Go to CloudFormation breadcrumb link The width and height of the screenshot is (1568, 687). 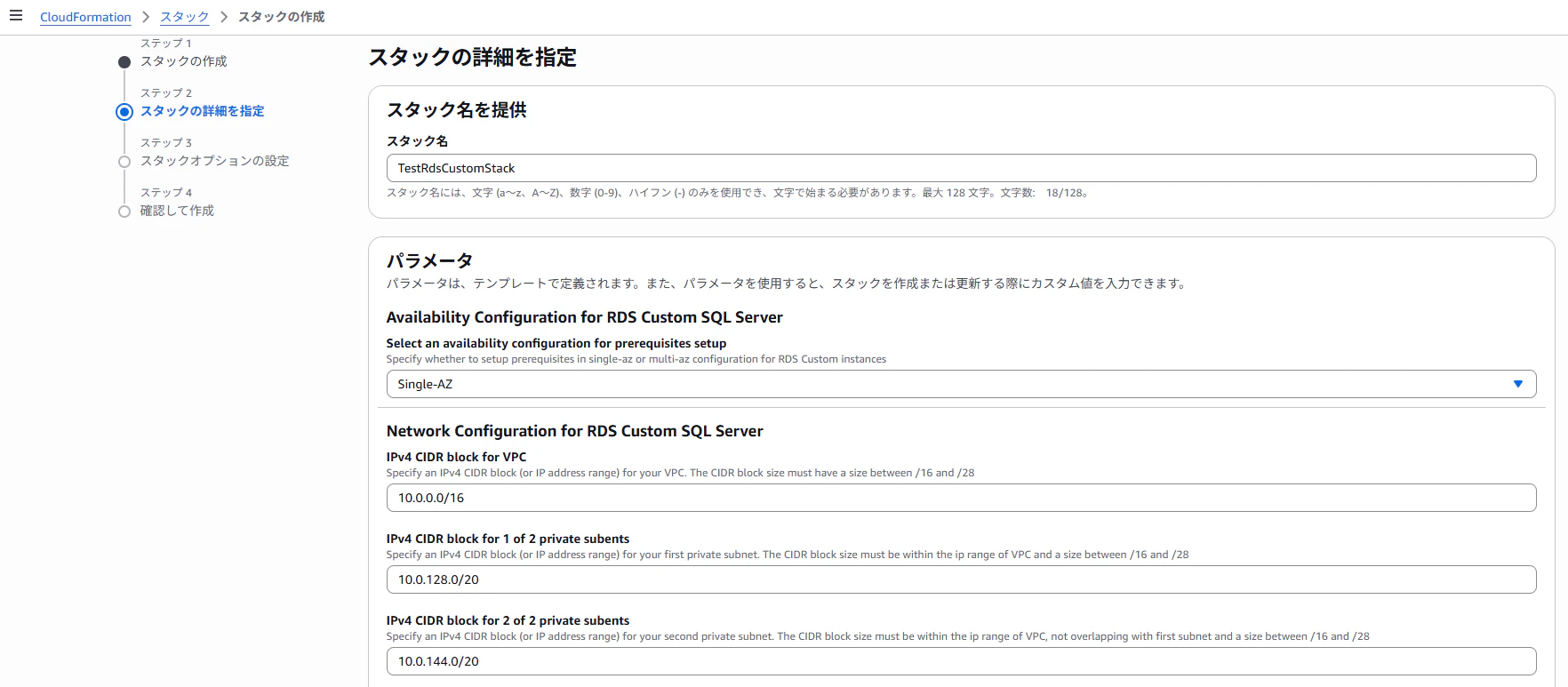(85, 17)
